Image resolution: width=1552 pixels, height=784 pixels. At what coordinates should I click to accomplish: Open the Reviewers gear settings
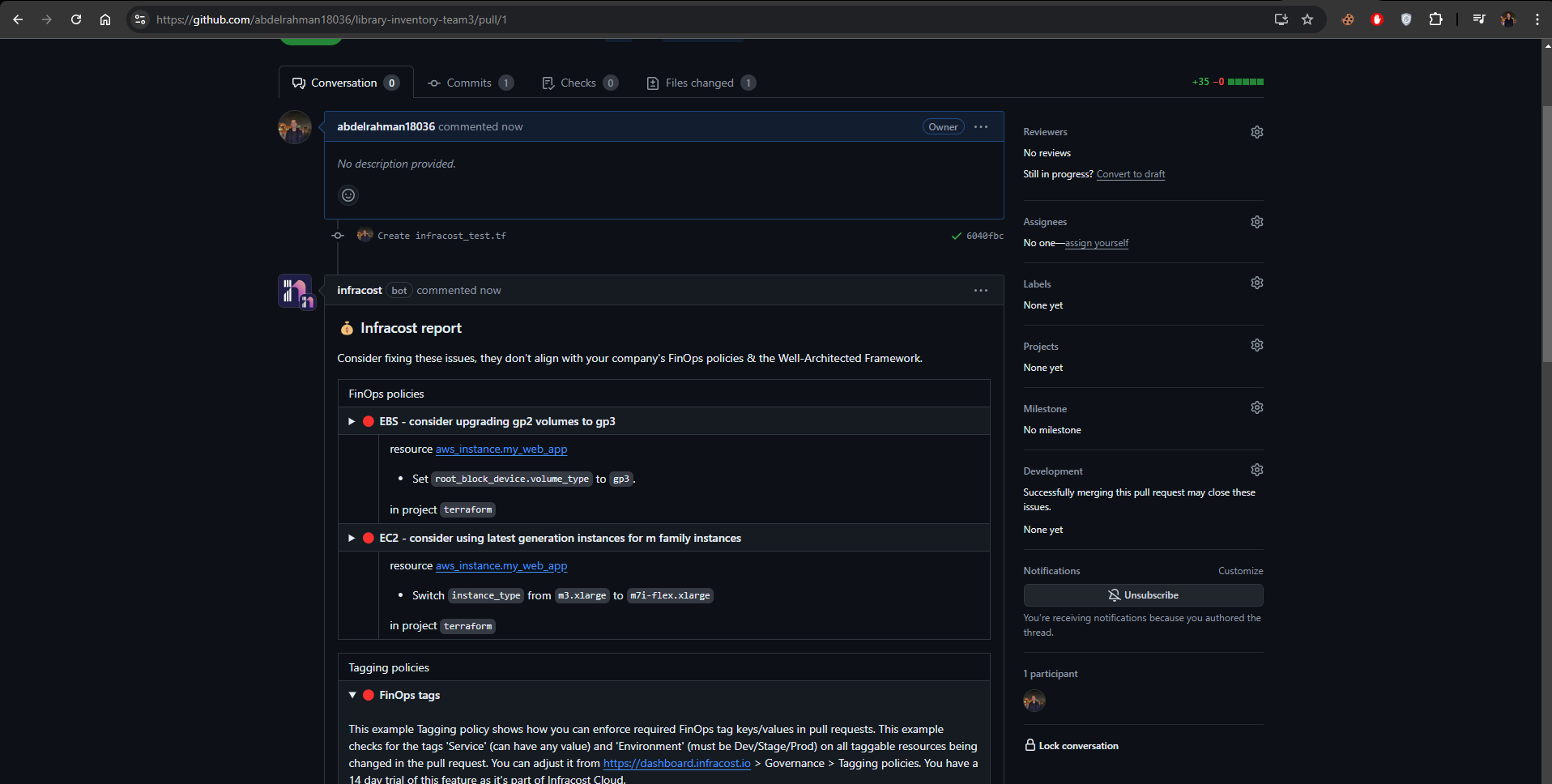coord(1256,132)
